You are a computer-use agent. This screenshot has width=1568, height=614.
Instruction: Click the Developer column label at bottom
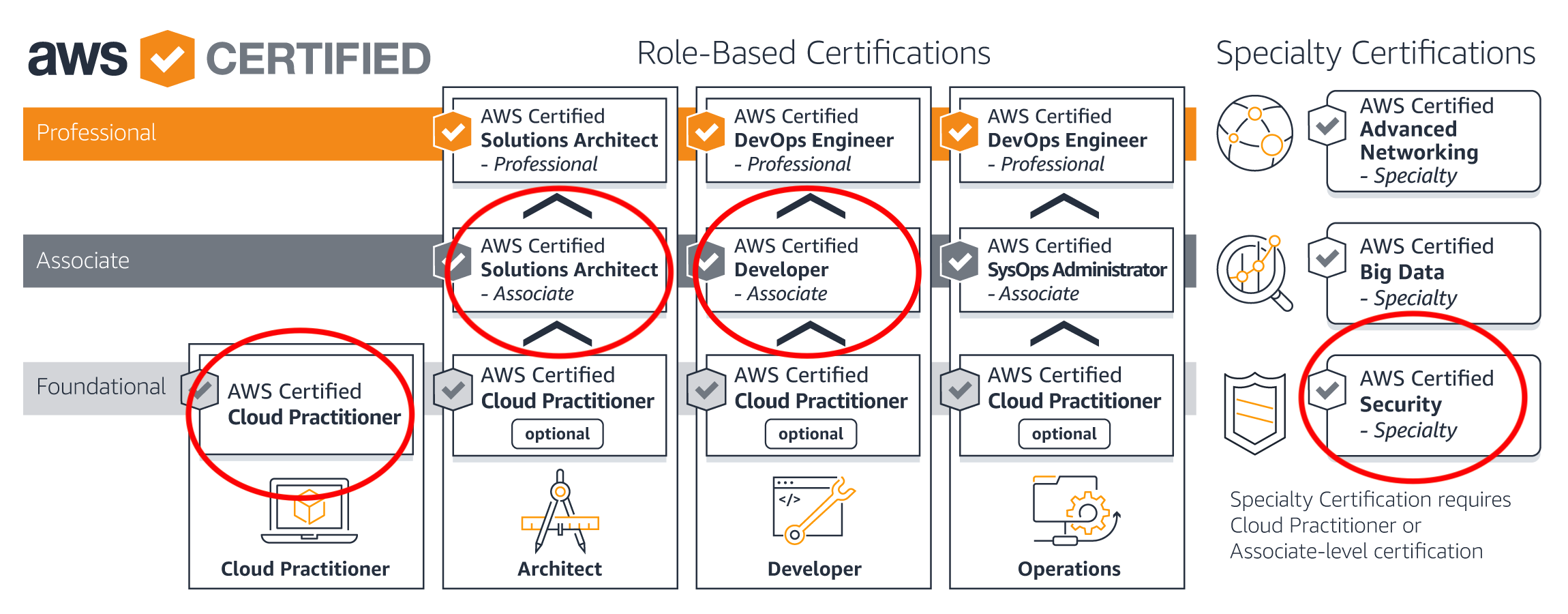coord(815,569)
